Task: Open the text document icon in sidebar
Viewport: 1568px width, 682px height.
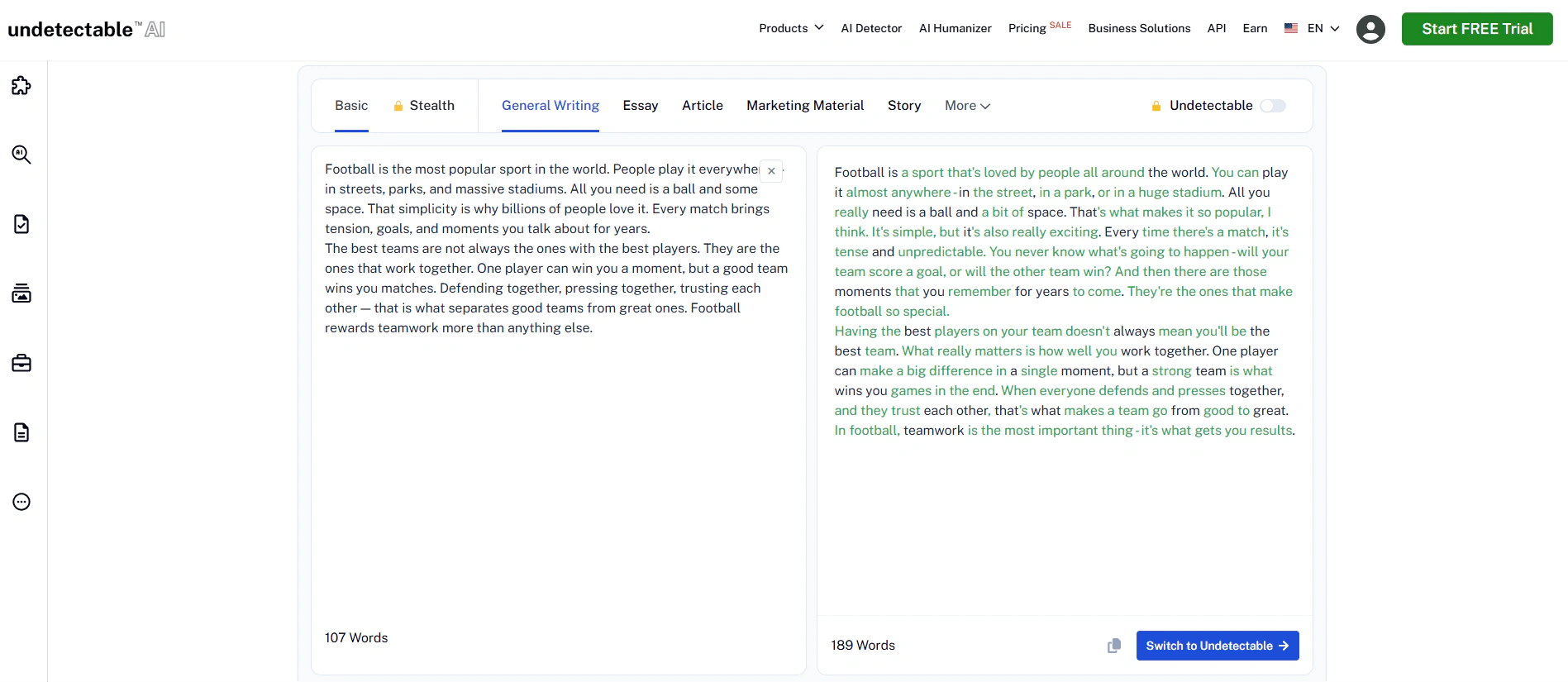Action: [21, 432]
